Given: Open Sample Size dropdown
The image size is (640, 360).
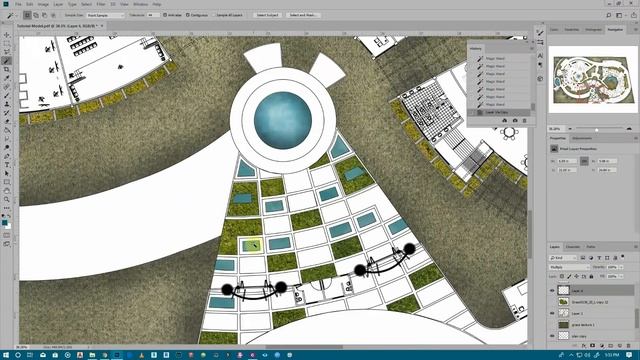Looking at the screenshot, I should point(105,15).
